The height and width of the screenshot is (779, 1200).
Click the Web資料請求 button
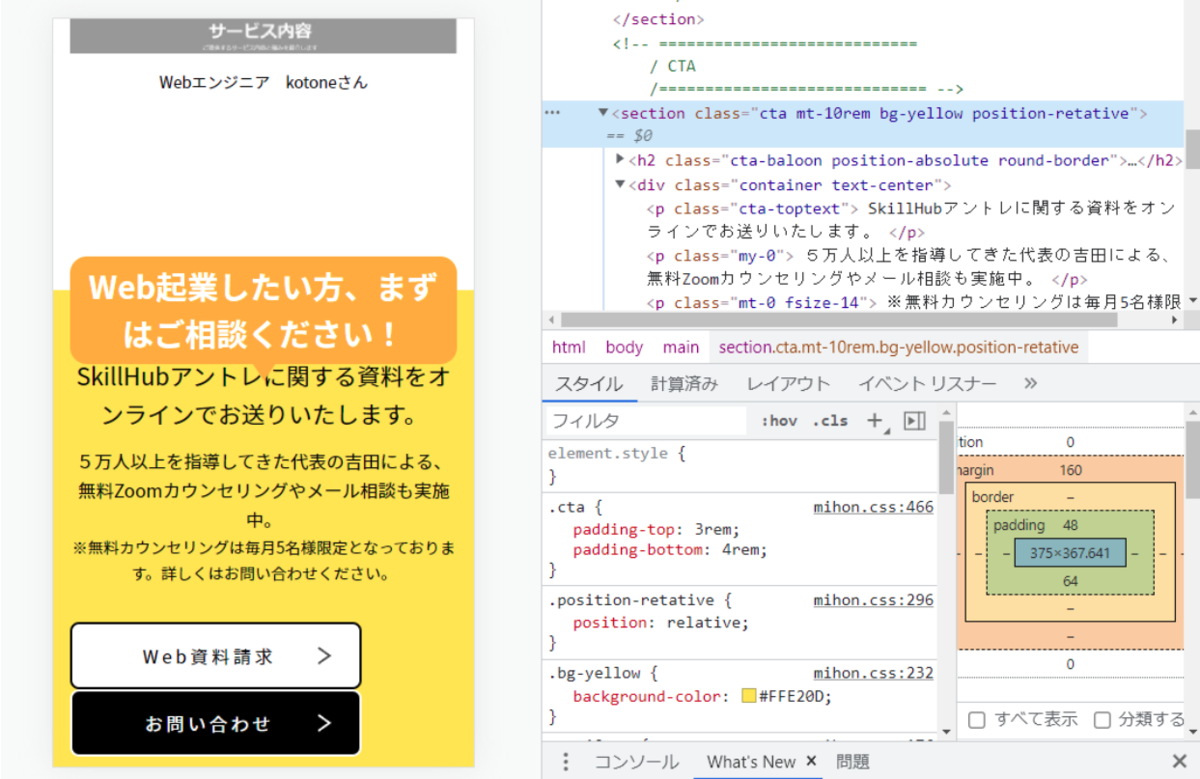[x=216, y=656]
